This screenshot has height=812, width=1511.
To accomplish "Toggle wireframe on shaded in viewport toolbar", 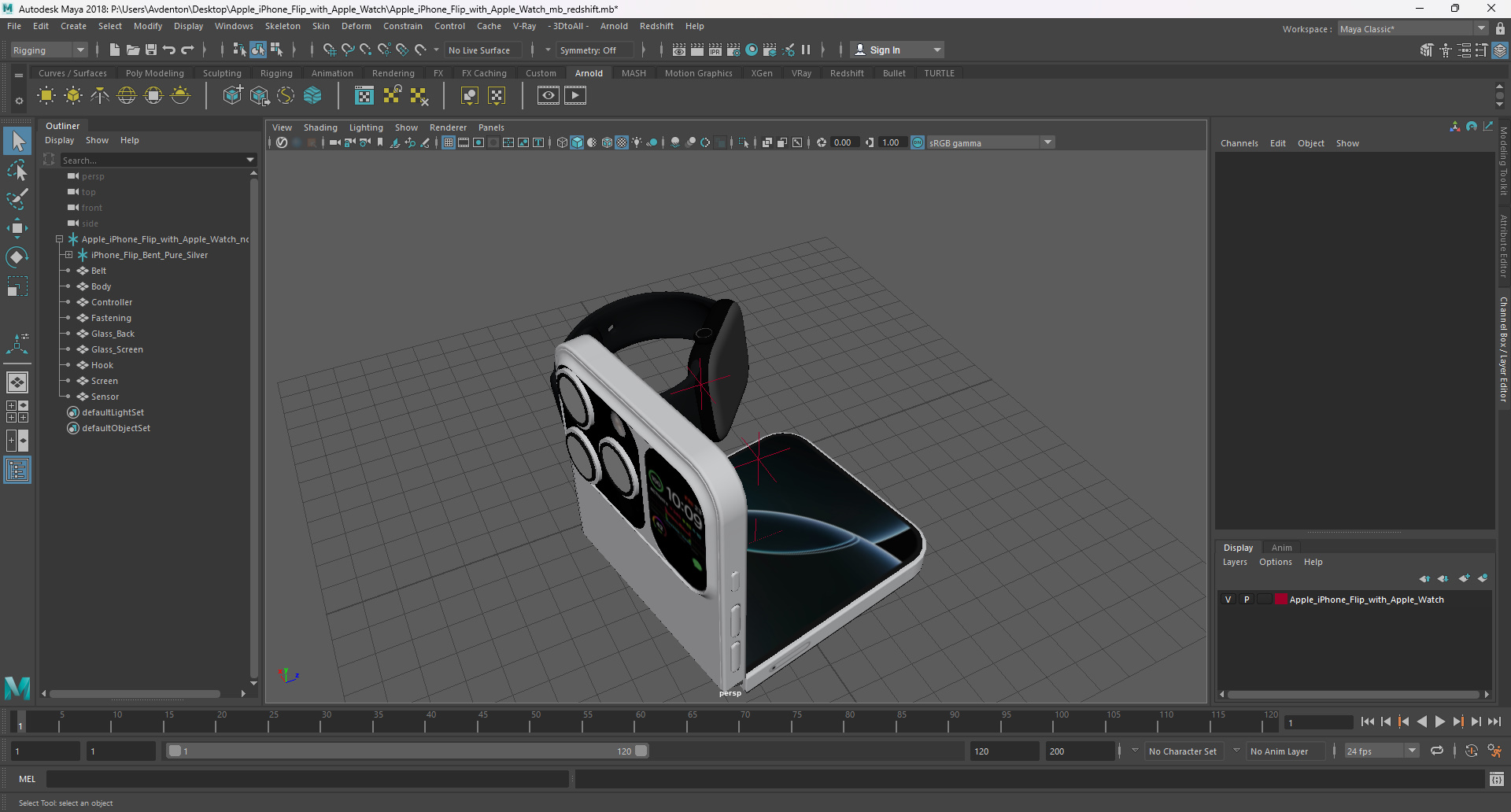I will (x=607, y=142).
